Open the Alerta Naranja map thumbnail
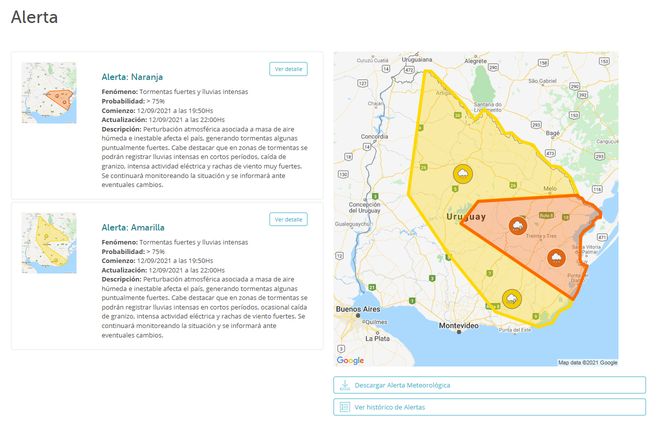Image resolution: width=658 pixels, height=425 pixels. point(48,93)
